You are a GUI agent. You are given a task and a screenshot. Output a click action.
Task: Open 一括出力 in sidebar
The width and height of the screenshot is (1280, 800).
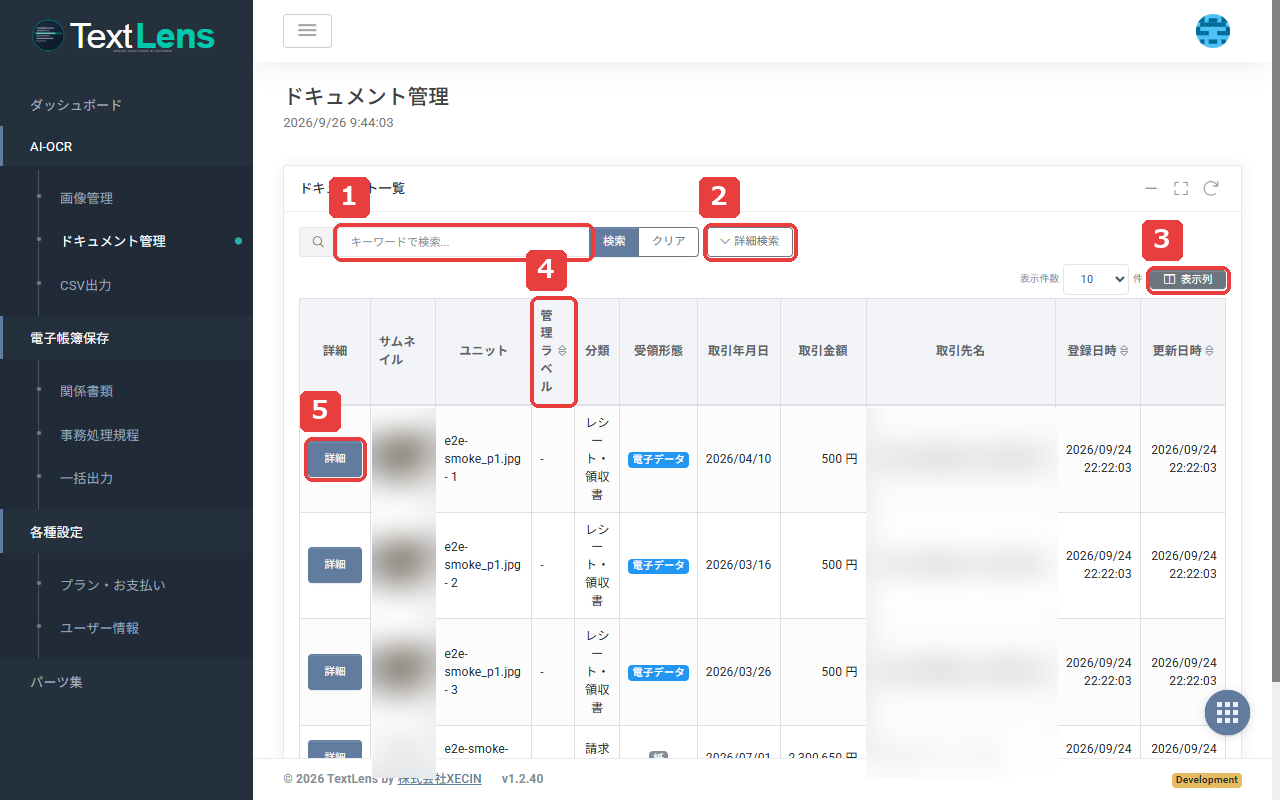pos(87,478)
